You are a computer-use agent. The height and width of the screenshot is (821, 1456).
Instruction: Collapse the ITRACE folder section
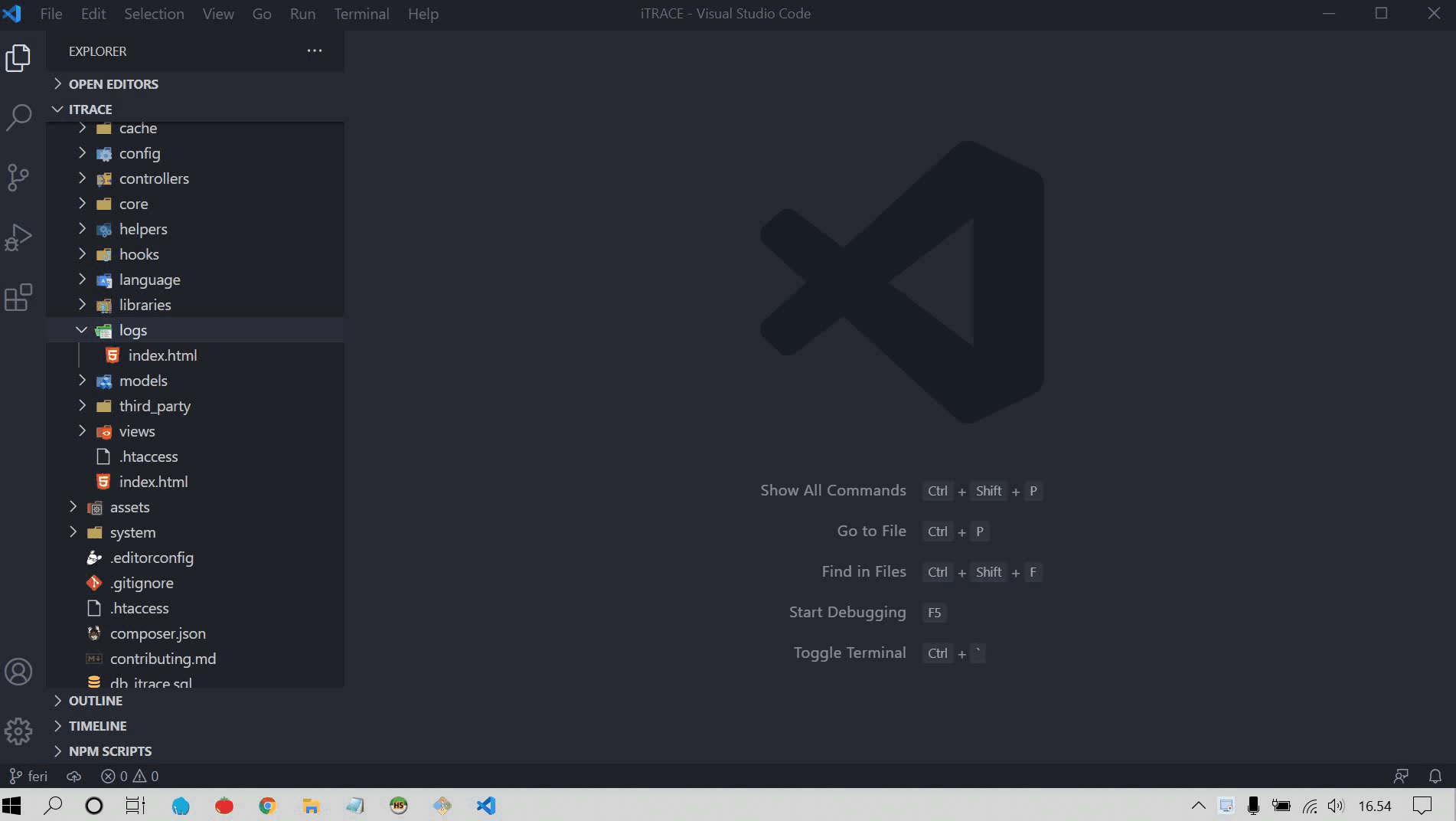point(195,110)
